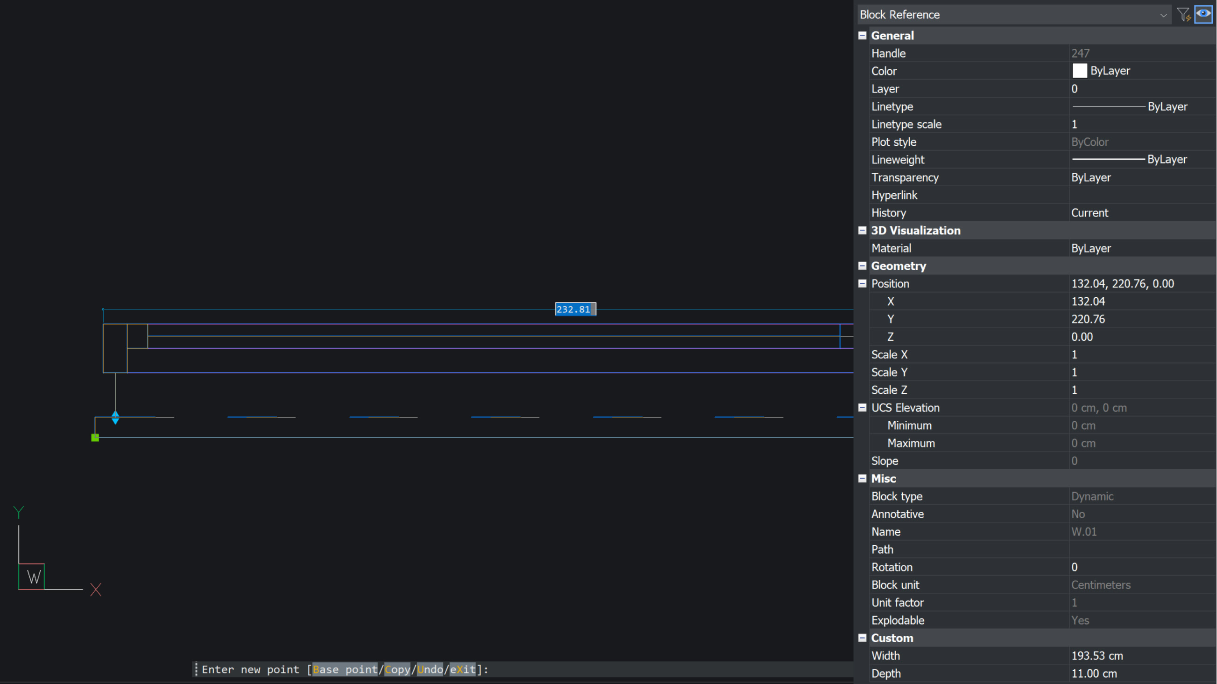The width and height of the screenshot is (1217, 684).
Task: Choose Copy option in command line
Action: point(397,669)
